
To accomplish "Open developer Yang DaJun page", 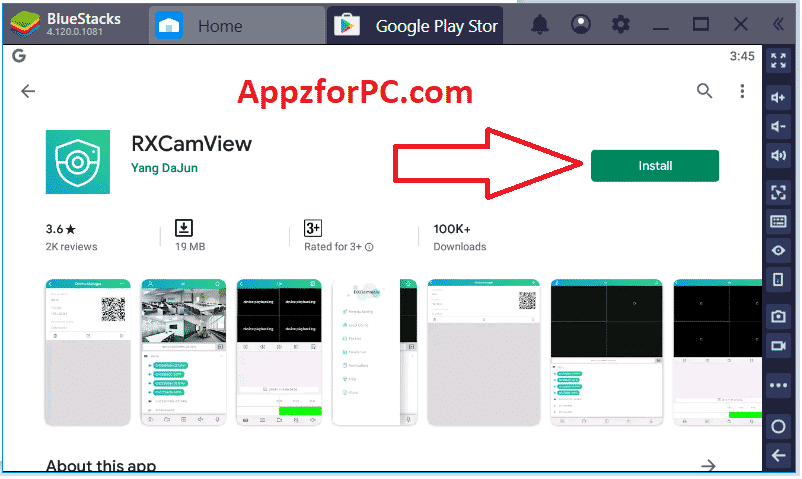I will point(164,168).
